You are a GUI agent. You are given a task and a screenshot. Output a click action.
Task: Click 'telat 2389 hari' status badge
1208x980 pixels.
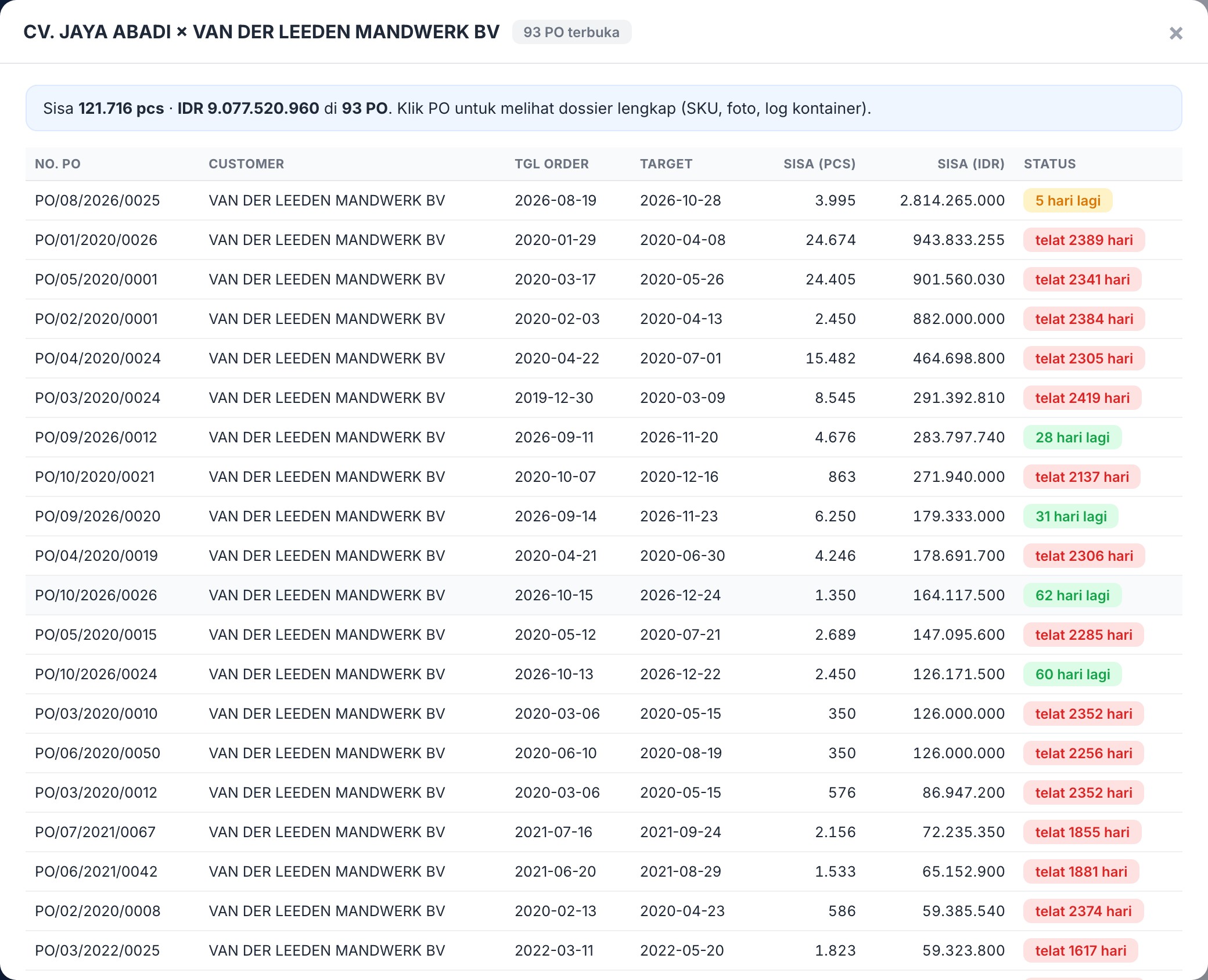coord(1084,240)
